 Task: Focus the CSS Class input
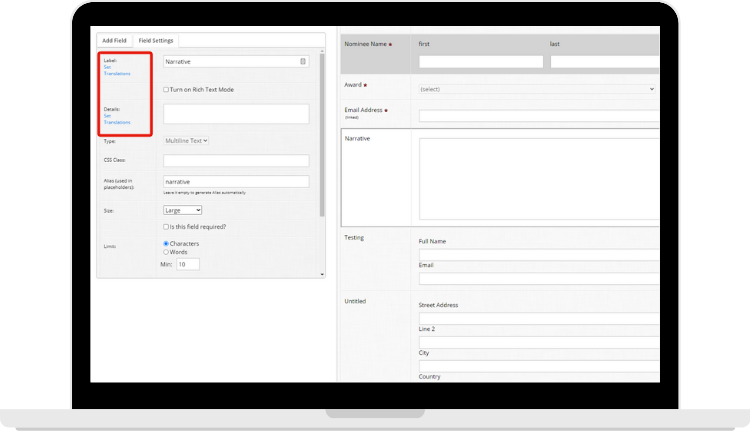click(x=236, y=160)
